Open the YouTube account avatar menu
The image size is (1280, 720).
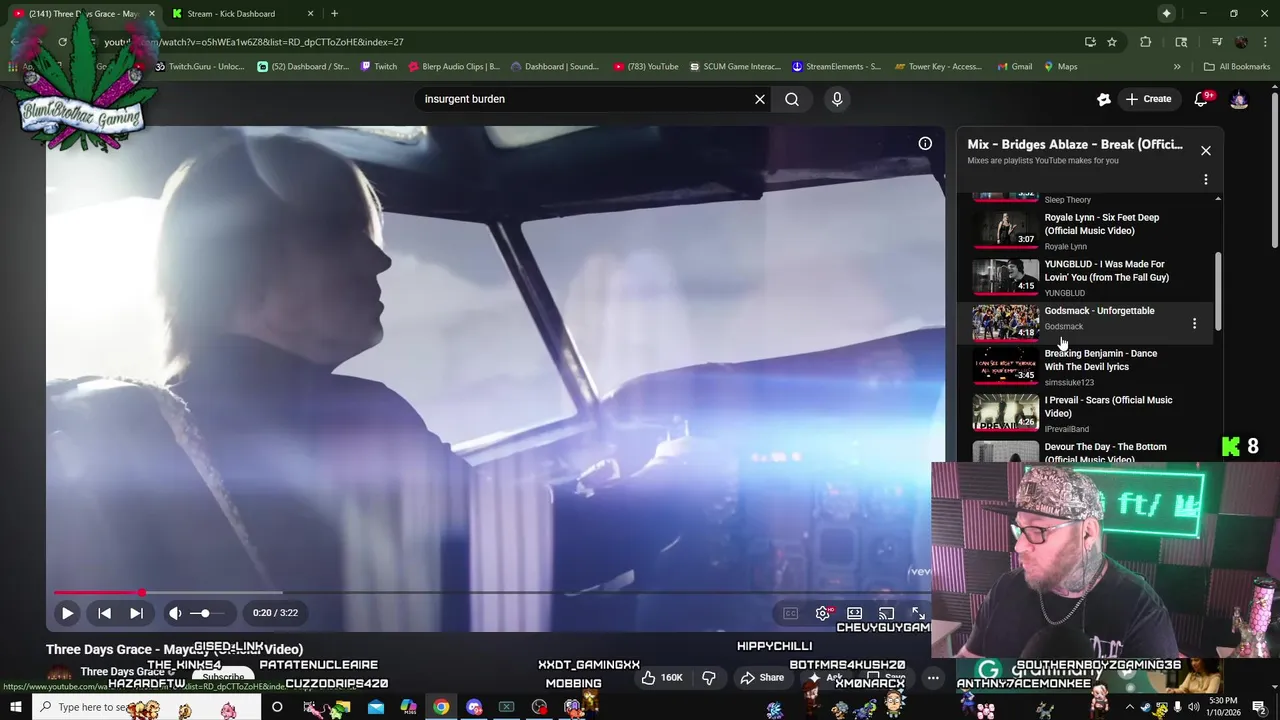(1239, 99)
